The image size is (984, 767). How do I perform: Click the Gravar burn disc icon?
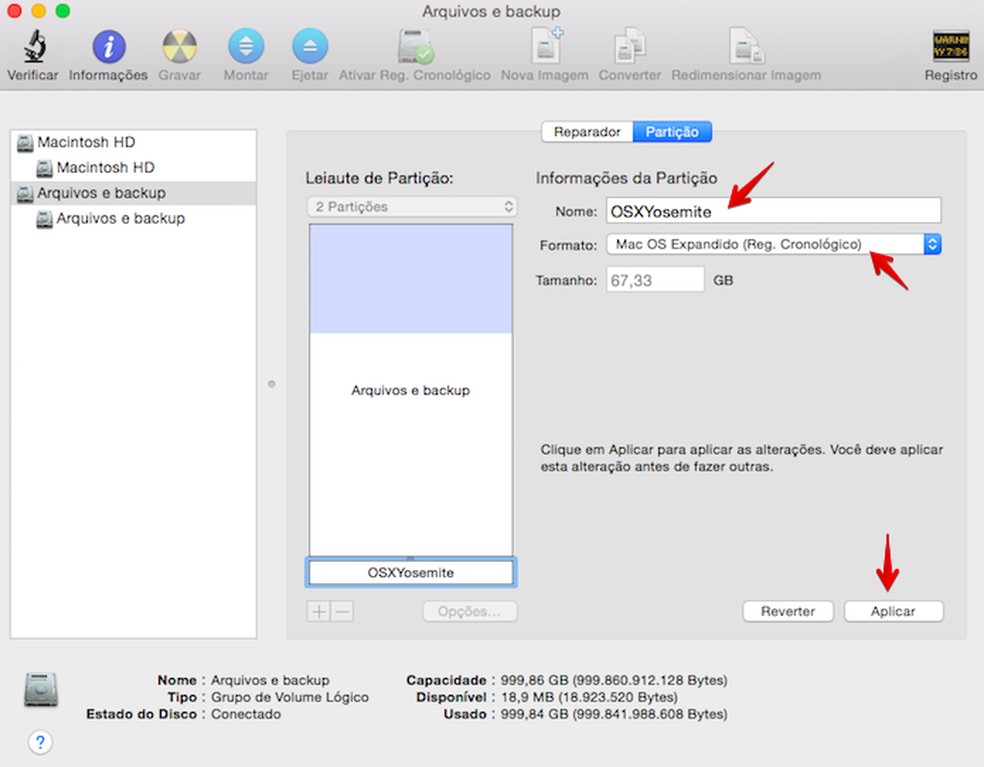[180, 47]
